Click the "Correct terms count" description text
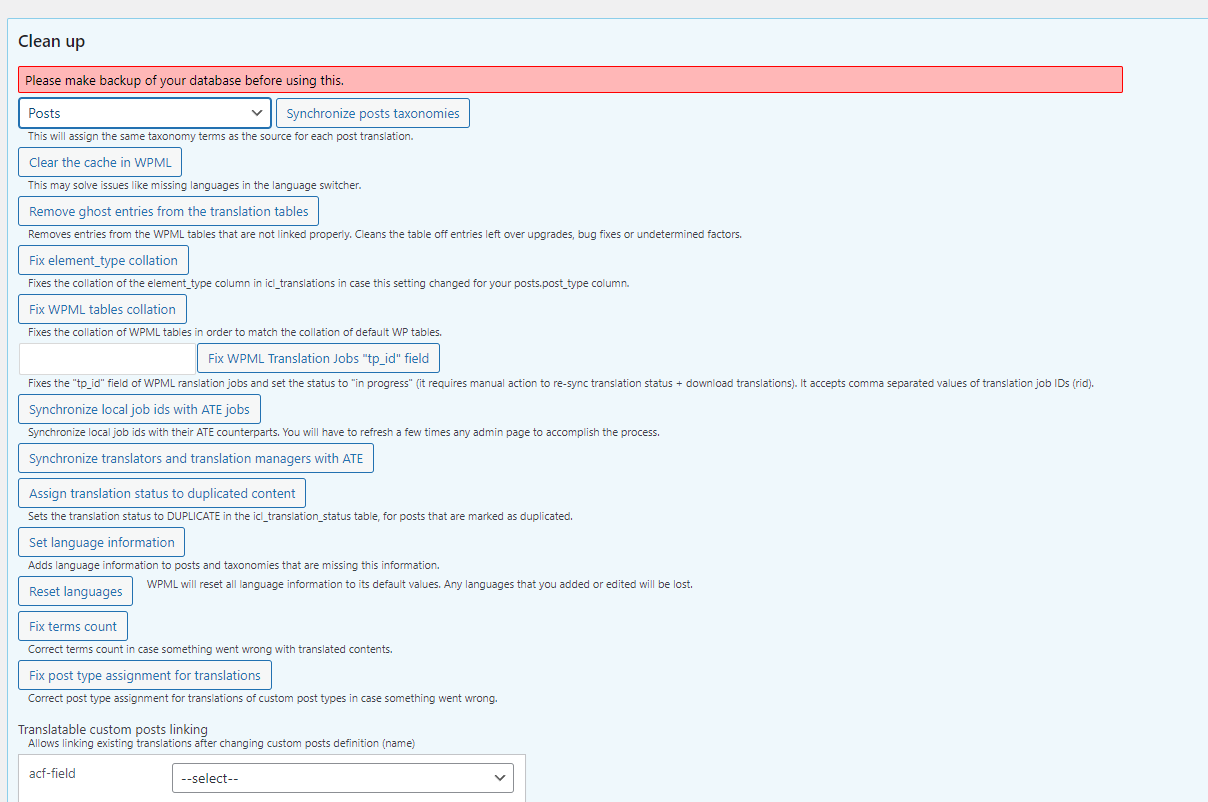 [210, 649]
